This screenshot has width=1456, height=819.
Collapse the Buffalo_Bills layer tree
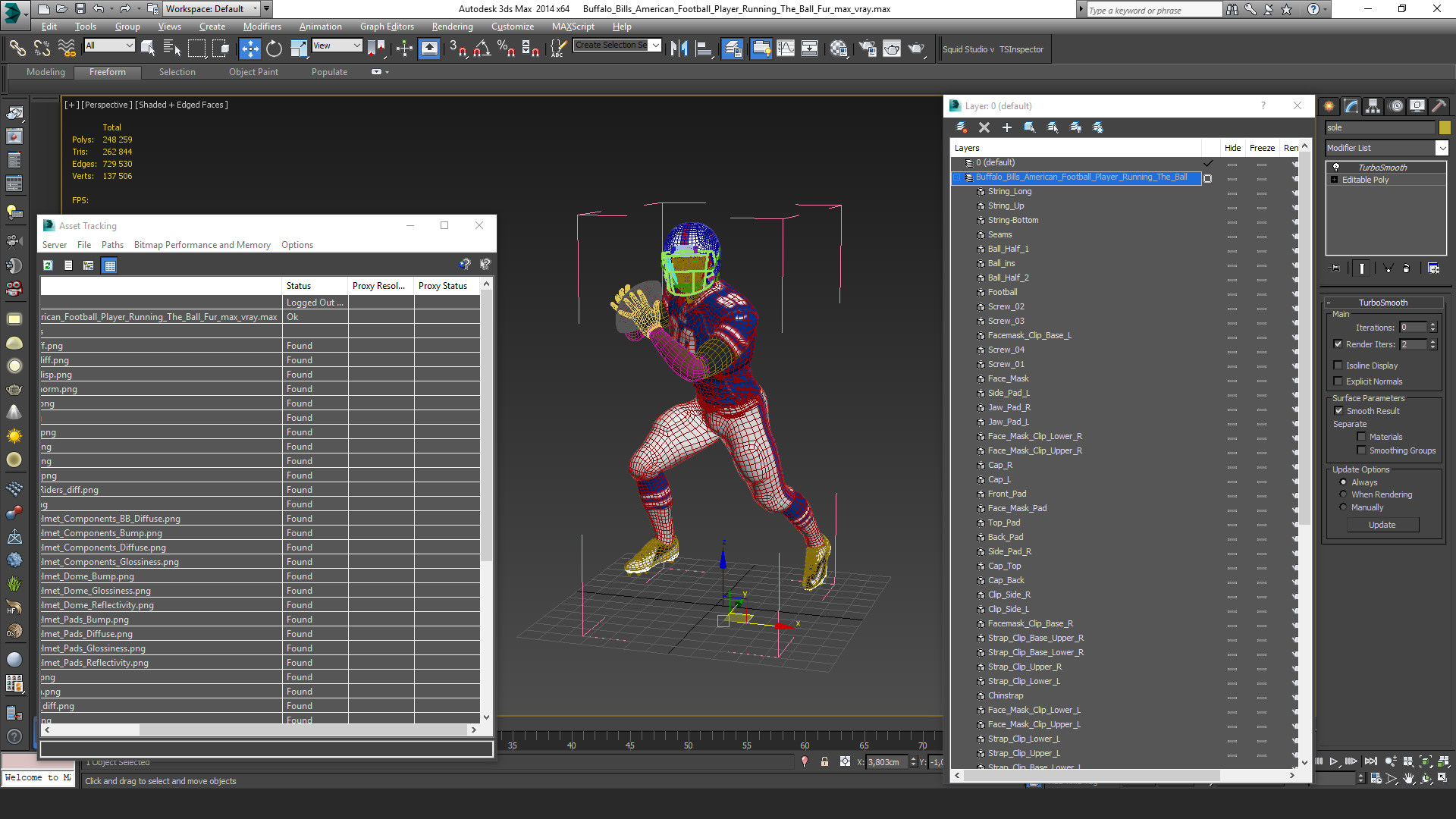957,177
